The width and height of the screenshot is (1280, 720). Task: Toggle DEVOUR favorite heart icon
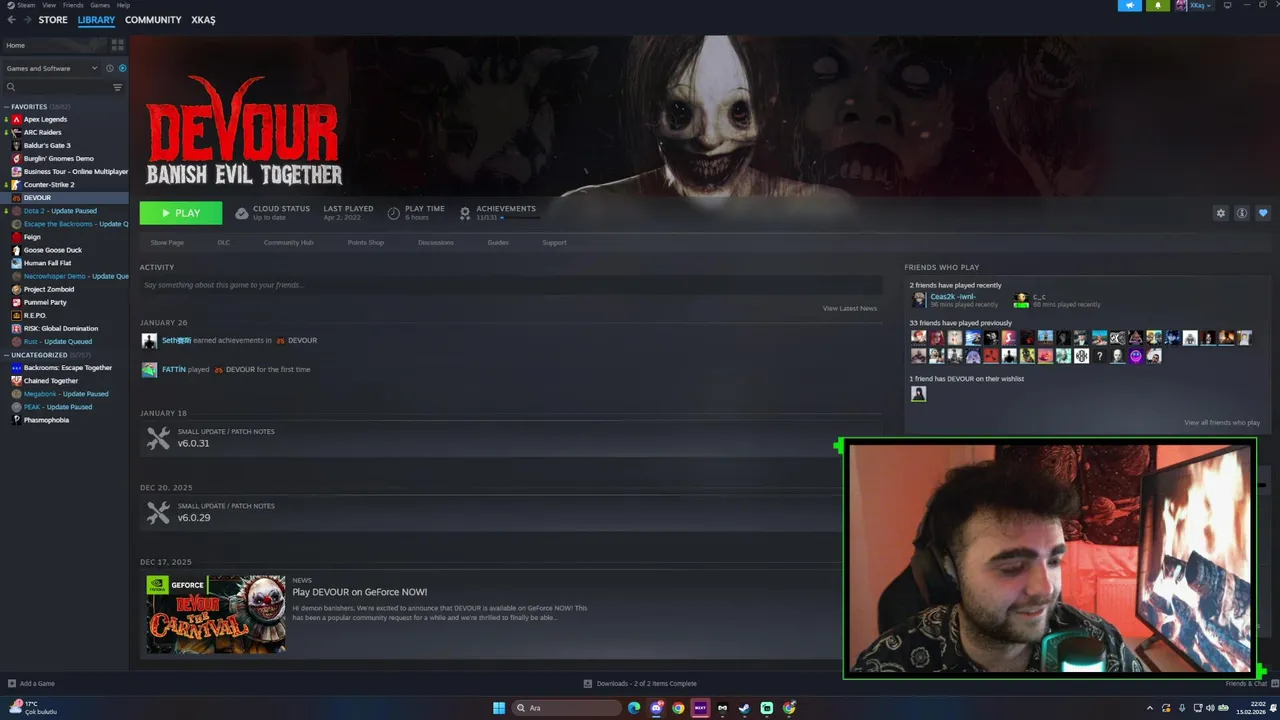click(1263, 213)
